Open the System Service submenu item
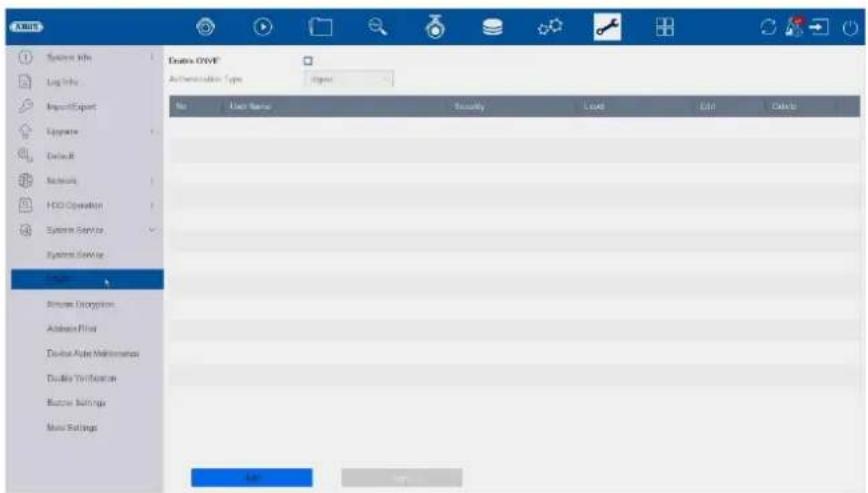The height and width of the screenshot is (493, 868). (x=75, y=255)
